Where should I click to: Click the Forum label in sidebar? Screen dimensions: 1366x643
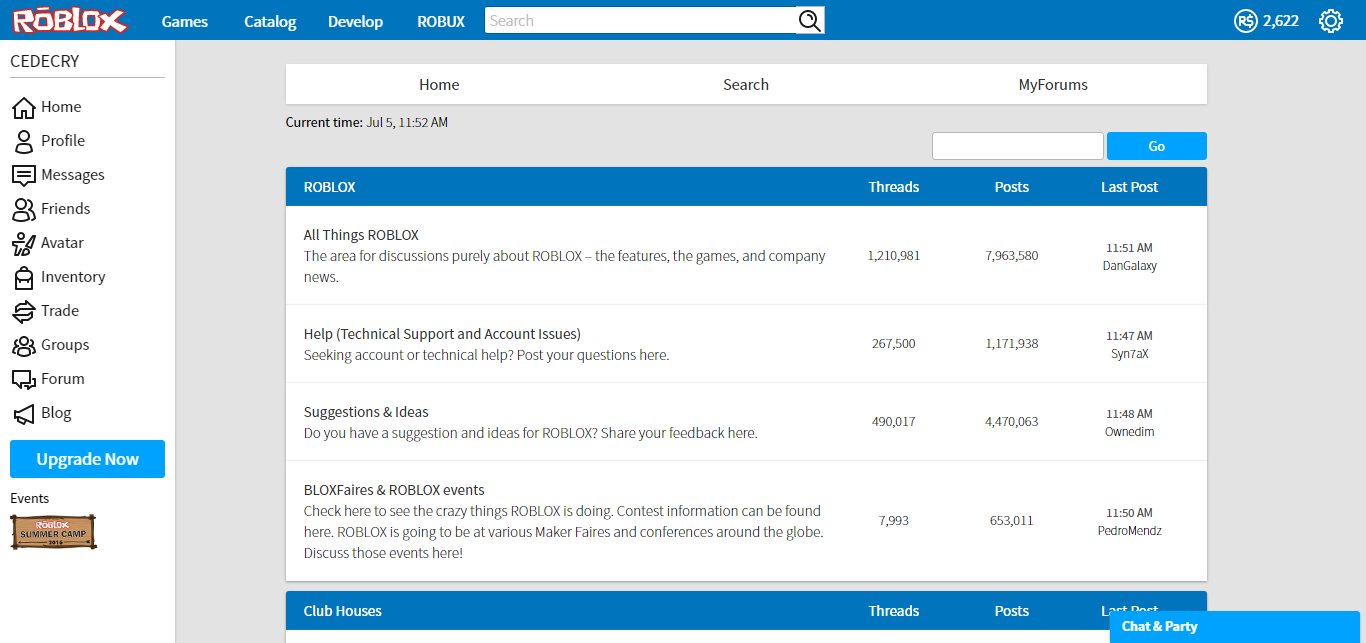pyautogui.click(x=63, y=379)
